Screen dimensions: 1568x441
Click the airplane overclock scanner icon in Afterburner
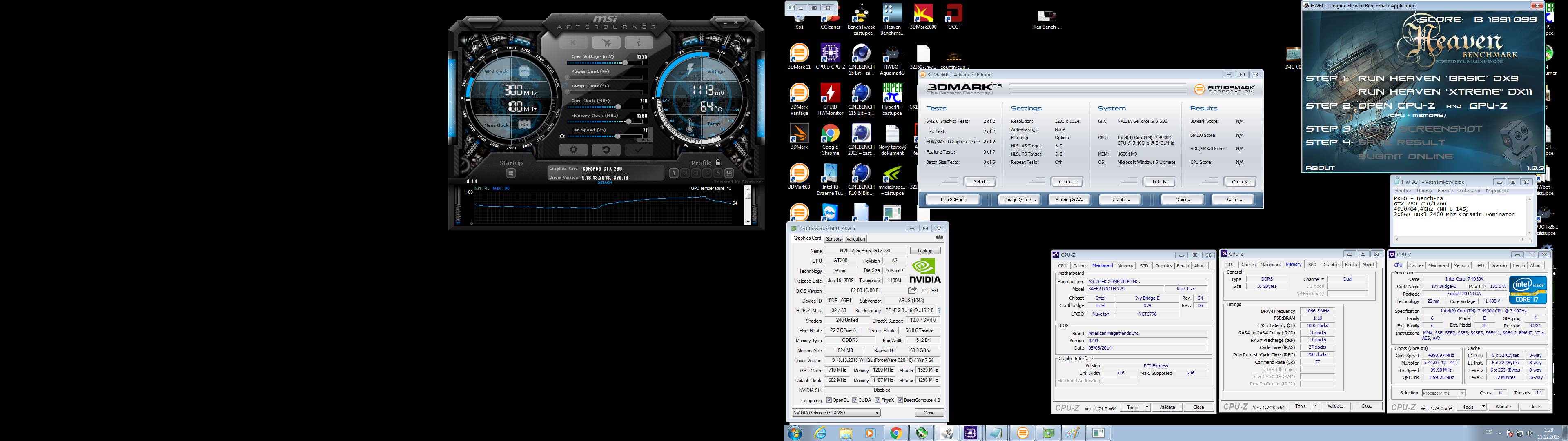(x=606, y=42)
